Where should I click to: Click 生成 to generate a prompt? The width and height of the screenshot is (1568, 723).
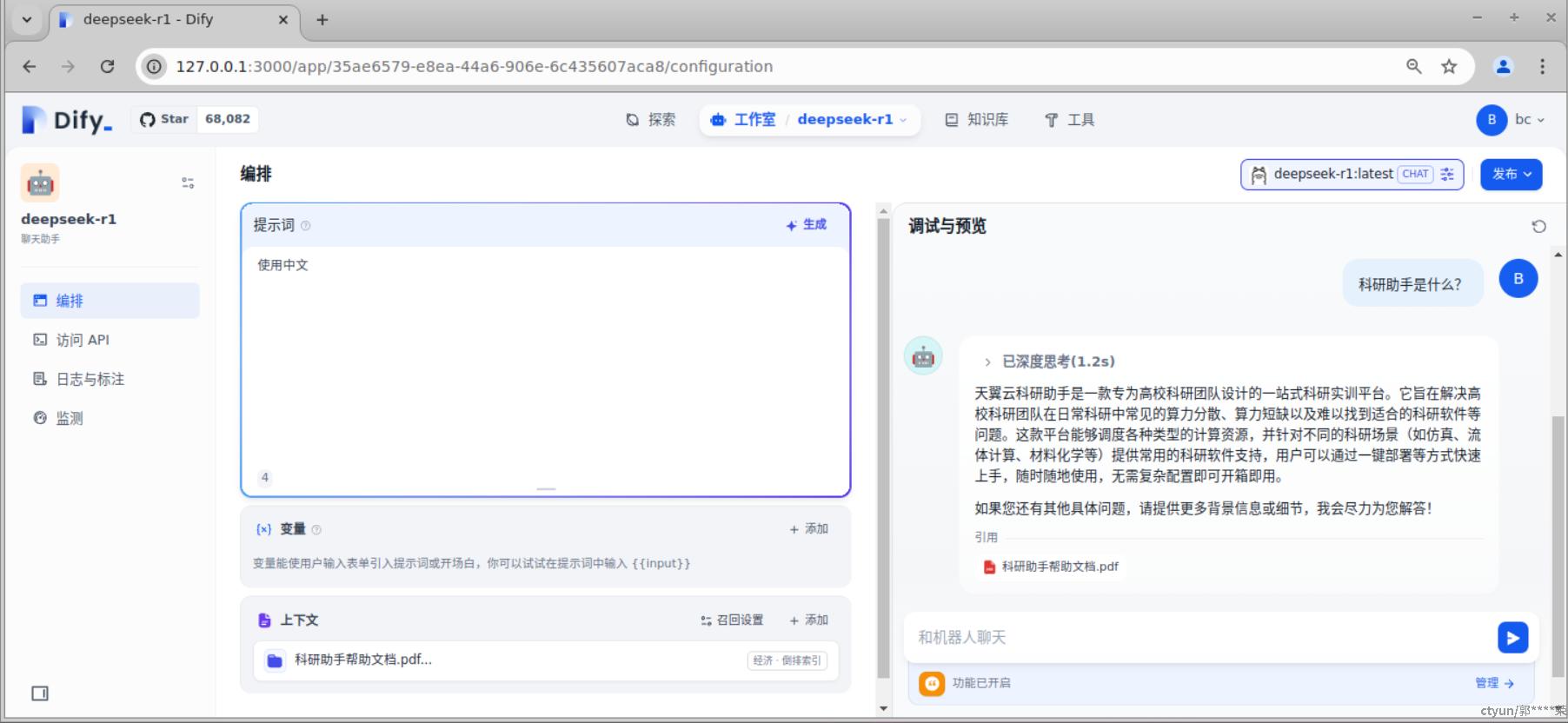coord(807,225)
